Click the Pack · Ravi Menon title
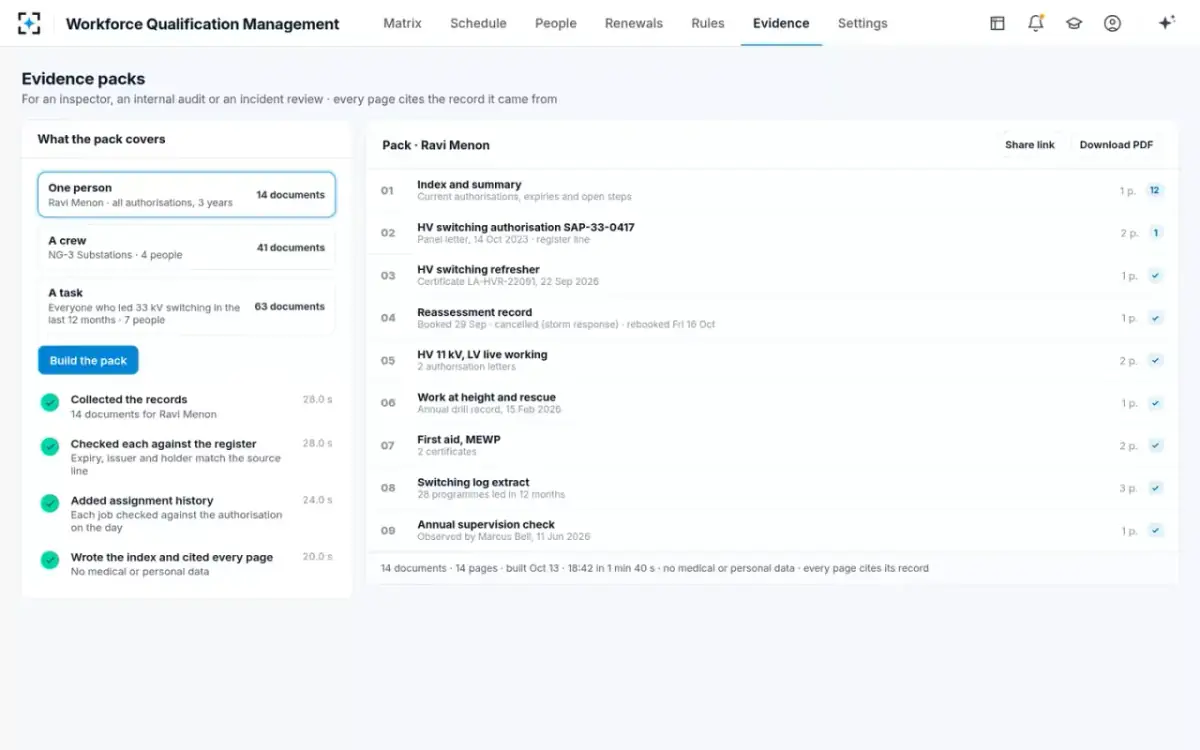Image resolution: width=1200 pixels, height=750 pixels. 436,145
